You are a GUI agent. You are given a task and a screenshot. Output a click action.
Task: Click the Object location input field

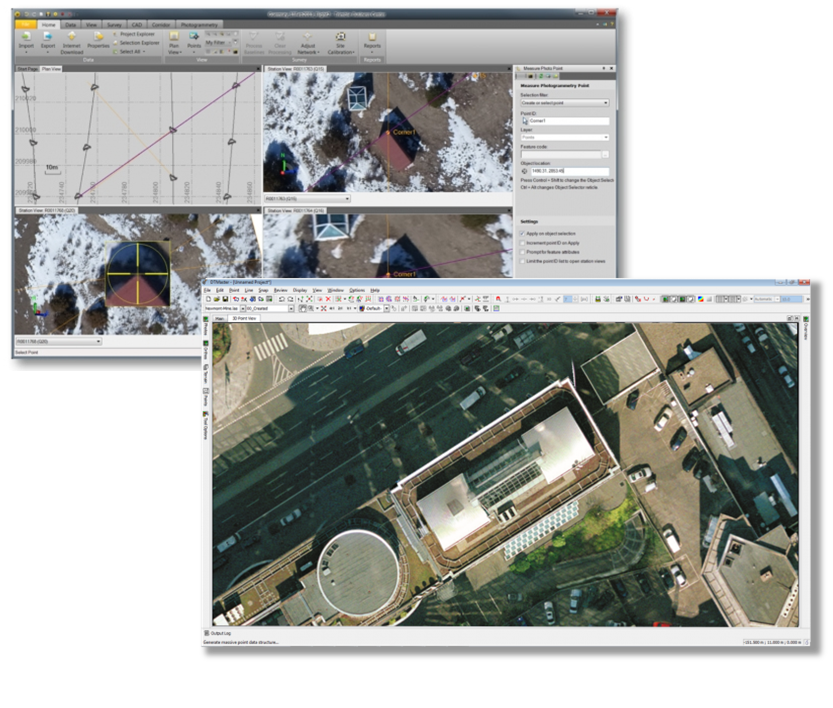coord(570,171)
